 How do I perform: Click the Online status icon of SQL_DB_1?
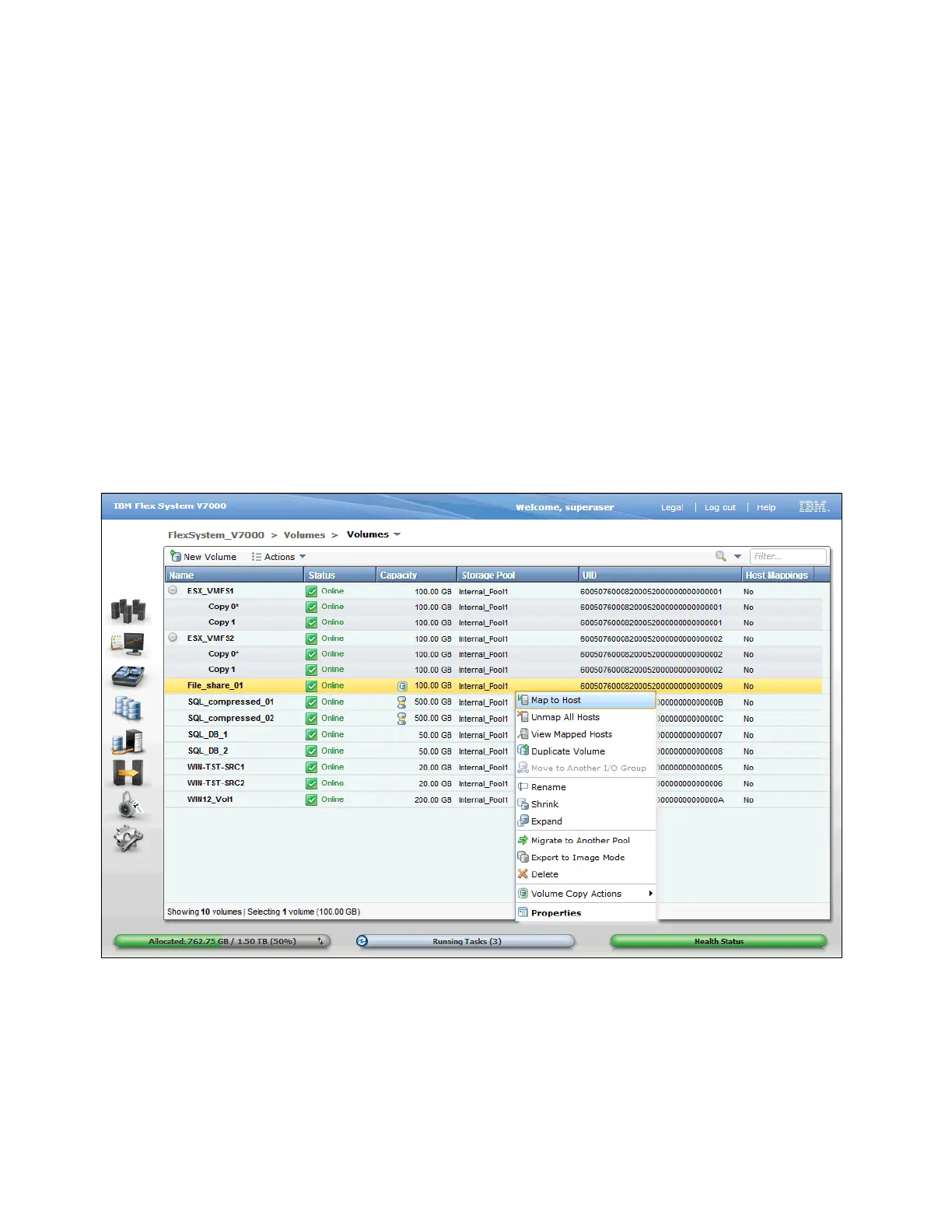[311, 735]
